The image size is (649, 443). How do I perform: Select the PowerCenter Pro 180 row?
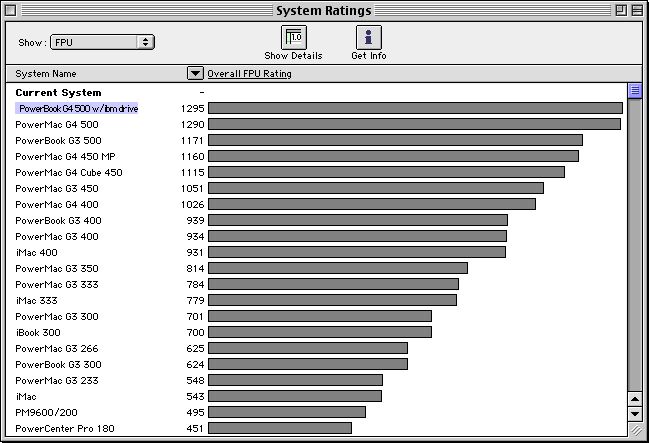317,429
